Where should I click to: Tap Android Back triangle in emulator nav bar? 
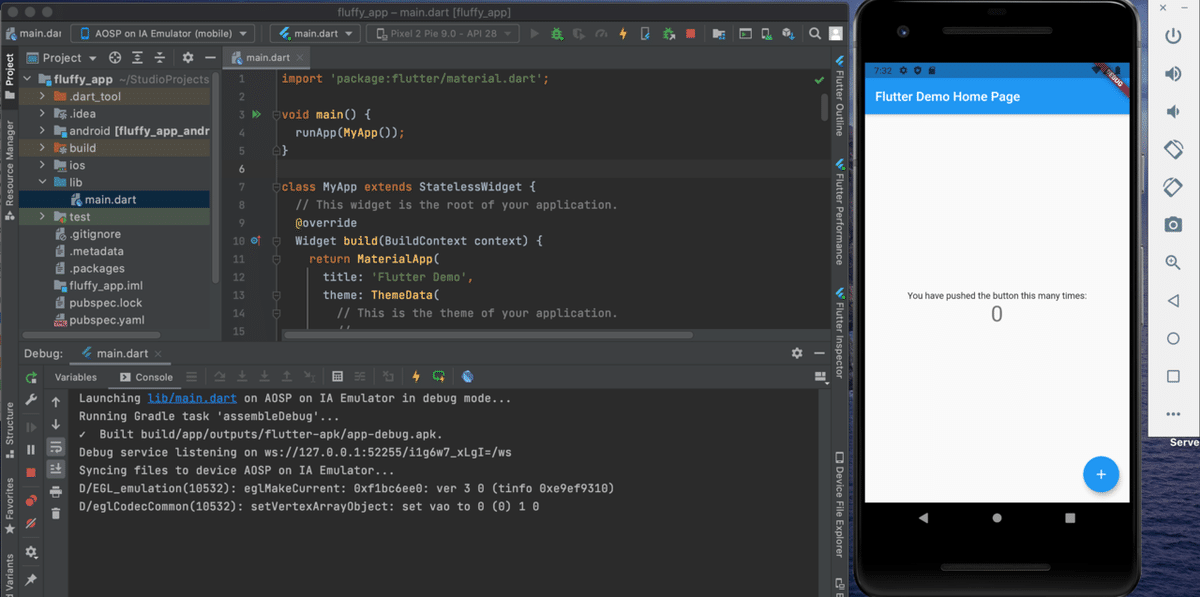pyautogui.click(x=923, y=518)
